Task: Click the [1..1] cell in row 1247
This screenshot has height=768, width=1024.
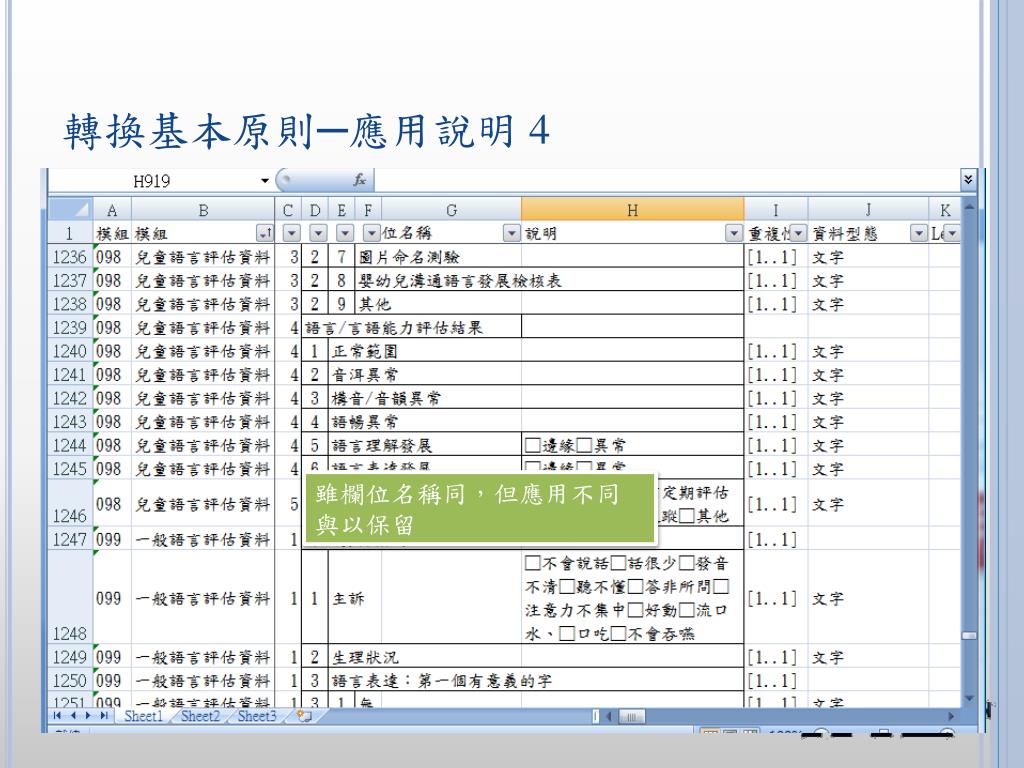Action: click(x=776, y=539)
